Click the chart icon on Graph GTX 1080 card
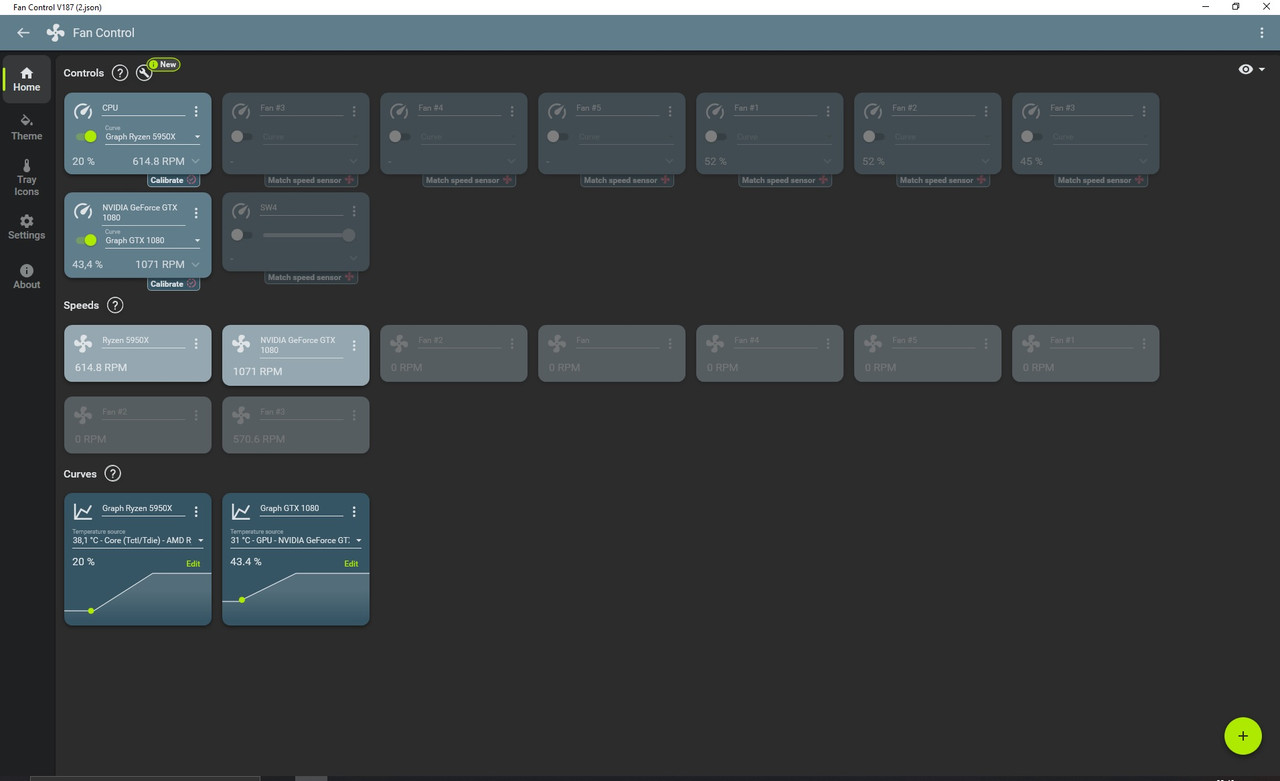1280x781 pixels. pyautogui.click(x=241, y=511)
